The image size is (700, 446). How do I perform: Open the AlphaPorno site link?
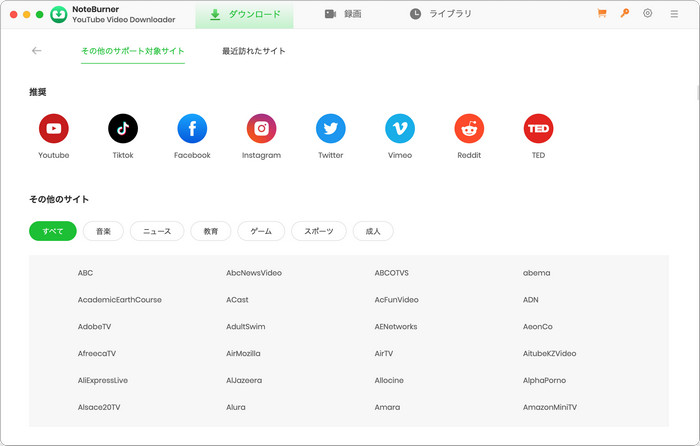544,380
